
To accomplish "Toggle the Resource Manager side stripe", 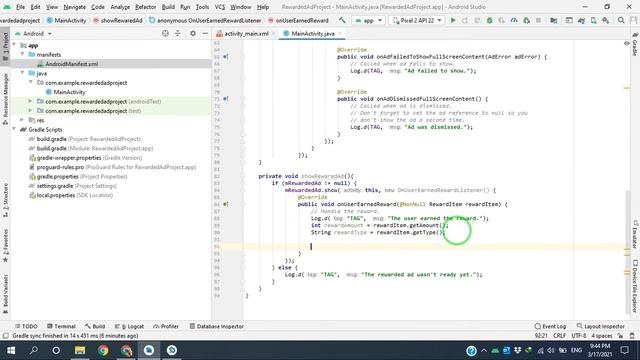I will 5,99.
